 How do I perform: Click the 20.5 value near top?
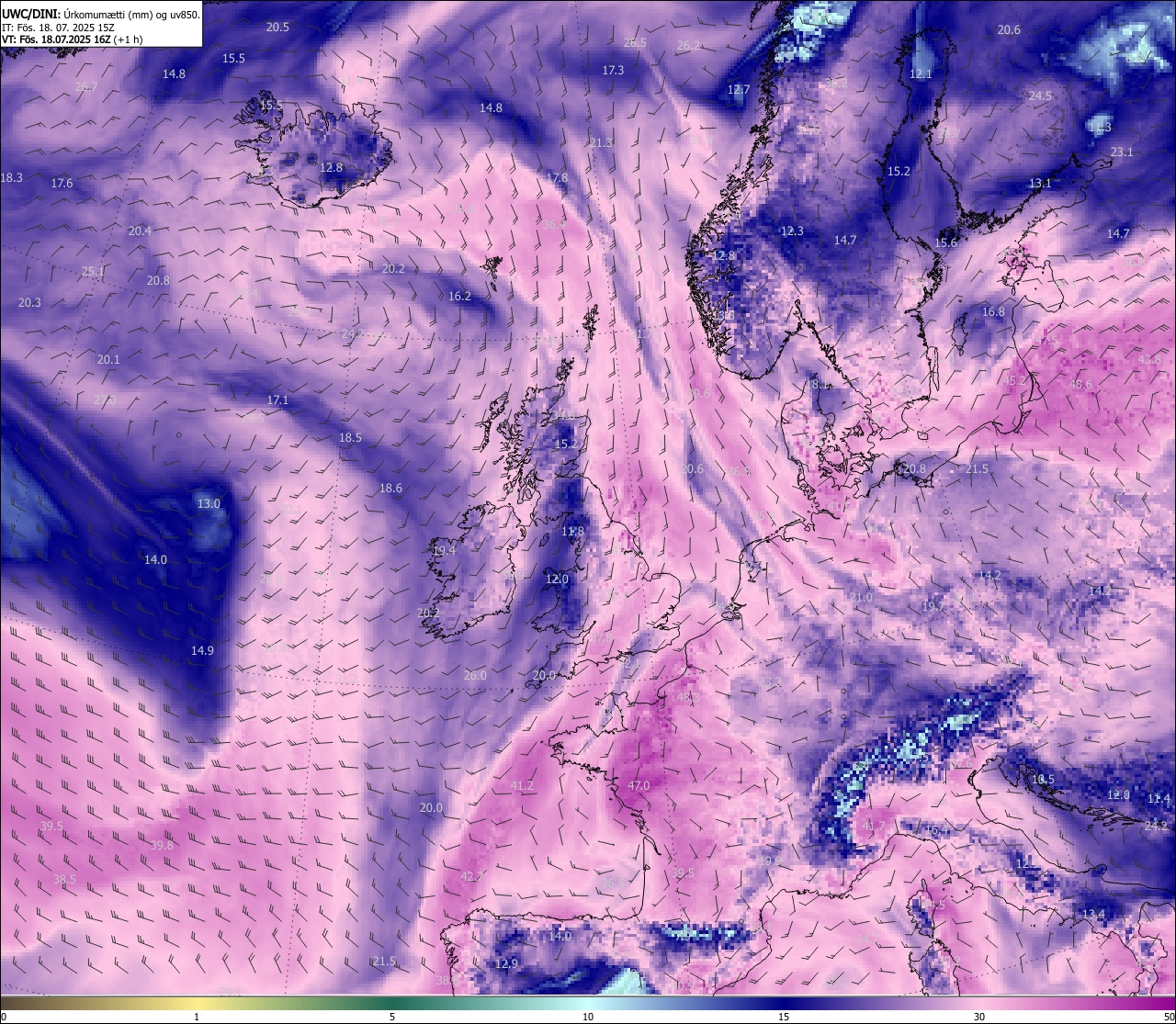tap(277, 27)
